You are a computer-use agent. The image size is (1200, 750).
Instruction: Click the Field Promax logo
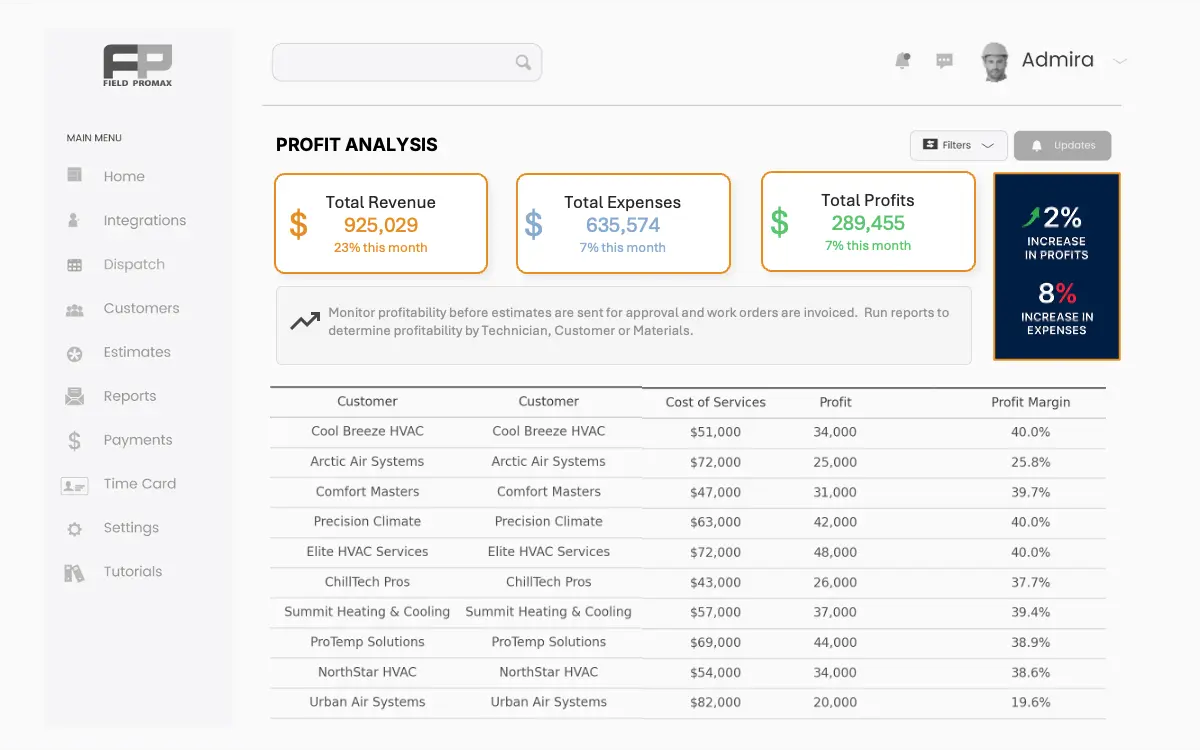[x=138, y=65]
